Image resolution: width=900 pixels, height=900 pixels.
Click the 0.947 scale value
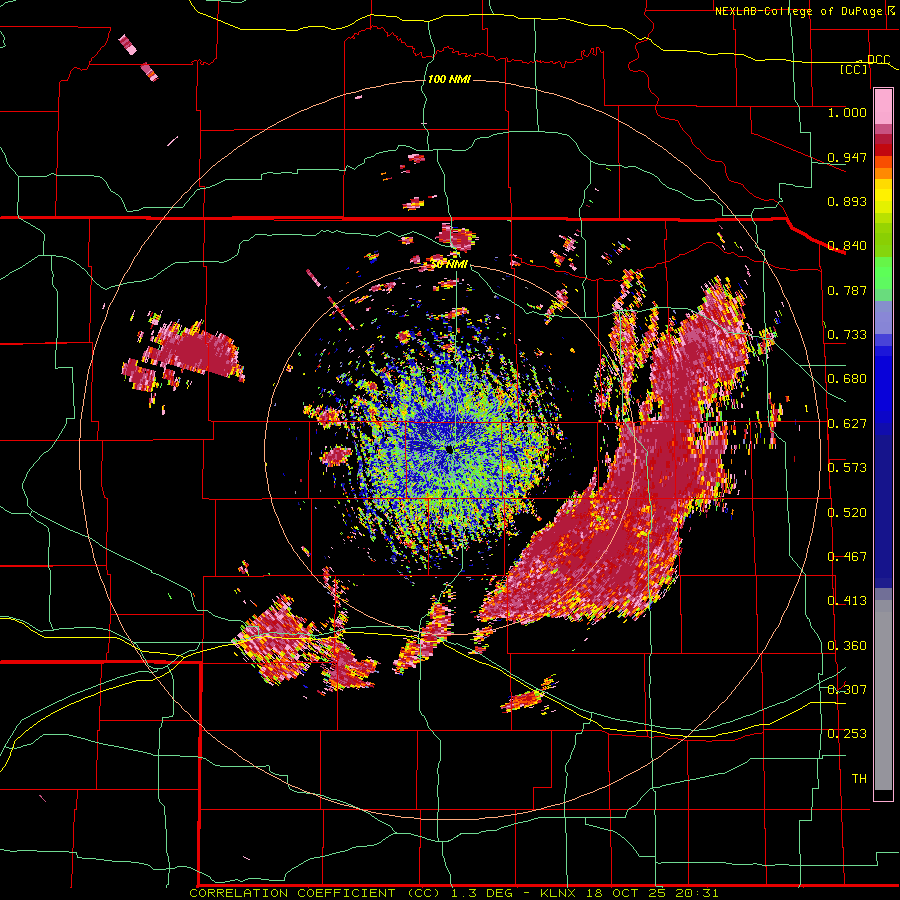pos(847,157)
